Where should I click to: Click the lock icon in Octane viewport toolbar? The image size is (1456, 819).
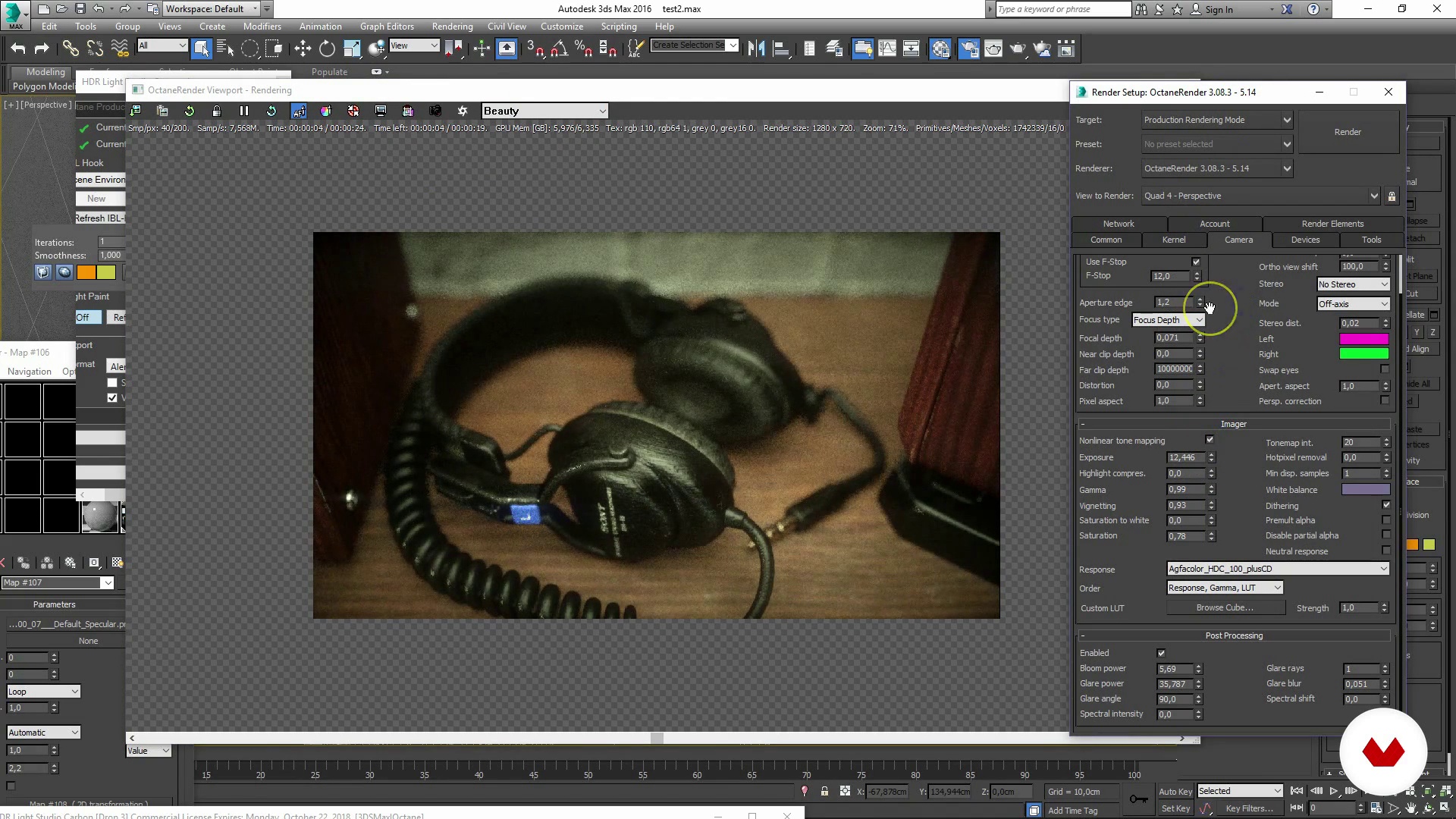tap(217, 111)
